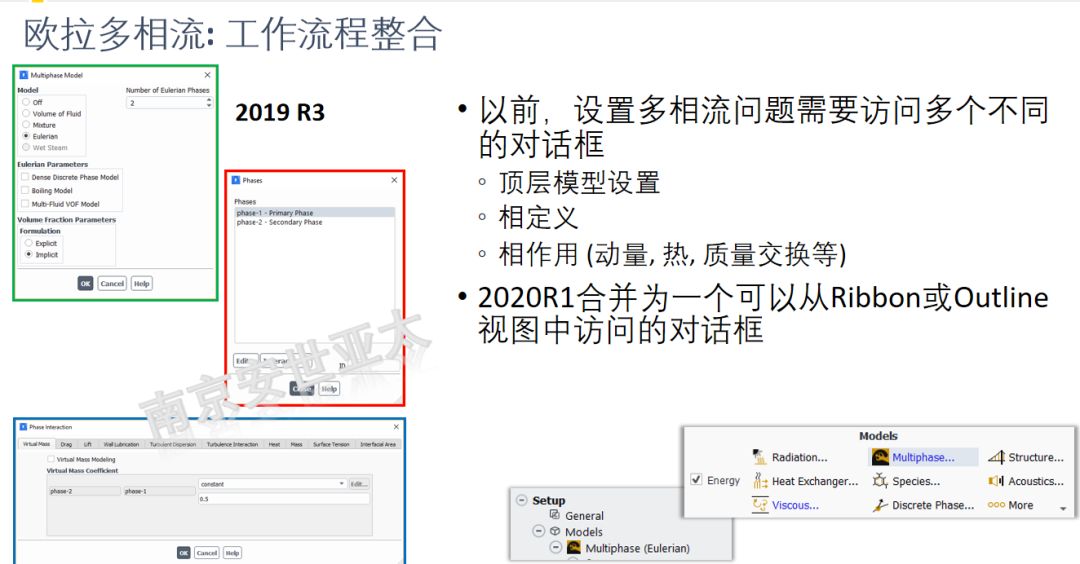Click Cancel in Multiphase Model dialog

[x=112, y=283]
